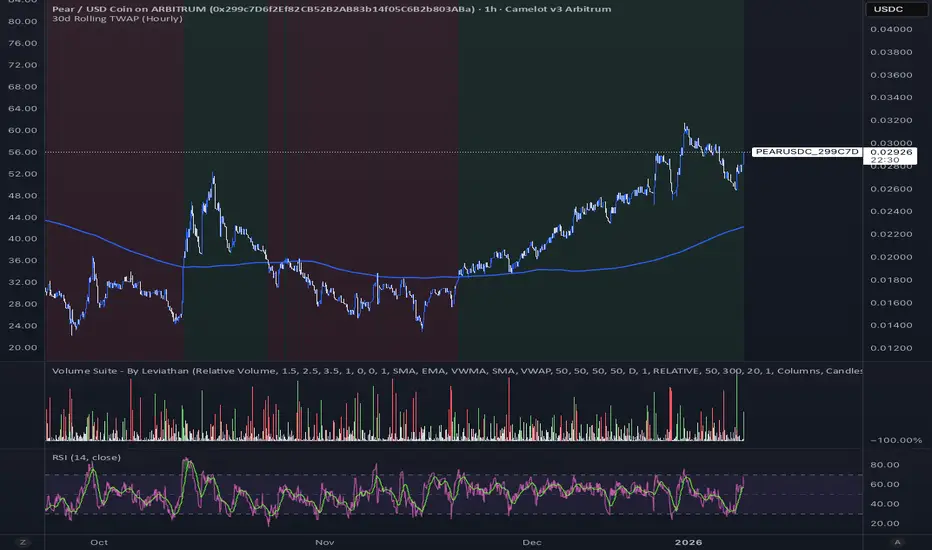Click 0.01600 on the right price scale
This screenshot has height=550, width=932.
click(891, 303)
